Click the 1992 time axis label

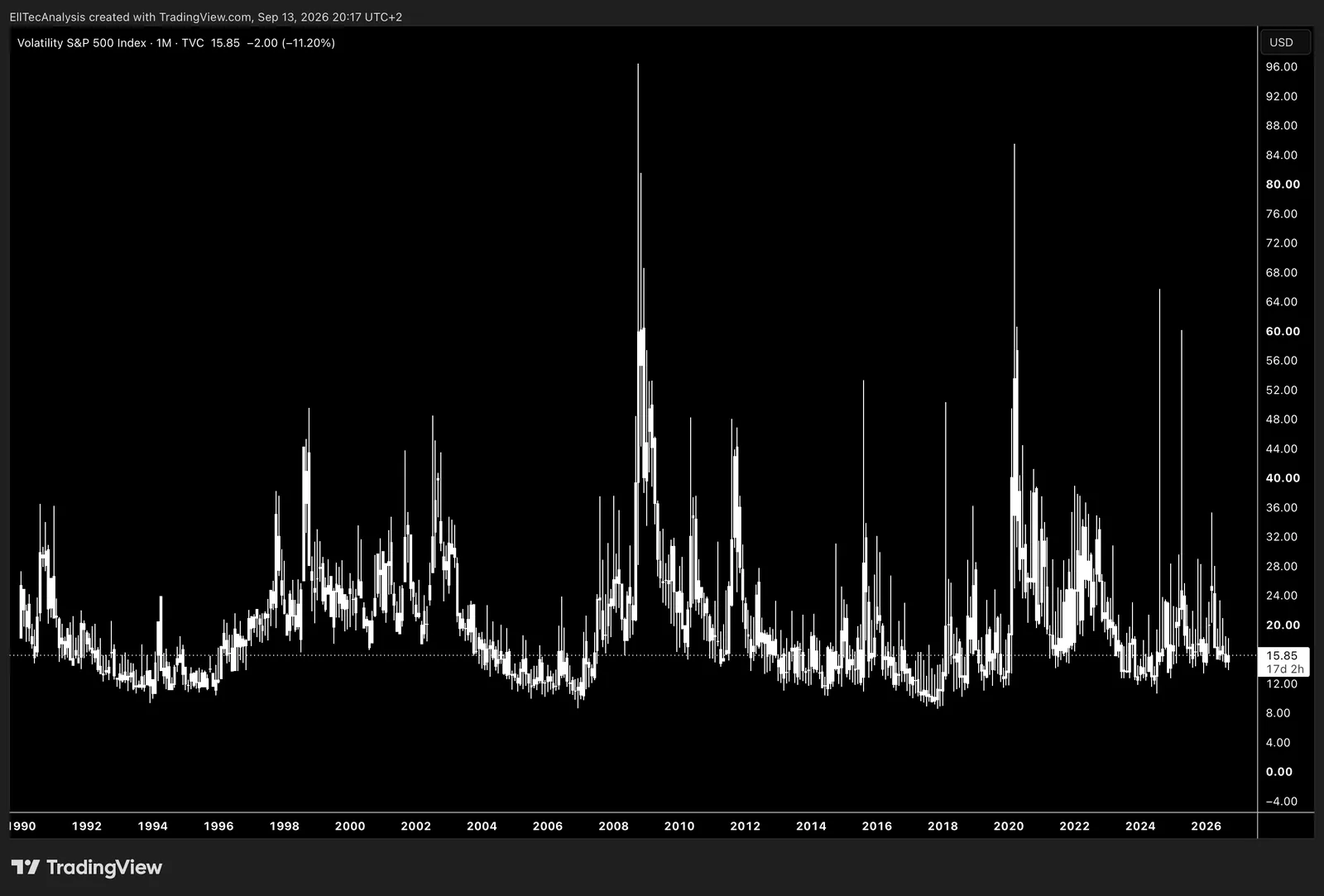pos(87,826)
